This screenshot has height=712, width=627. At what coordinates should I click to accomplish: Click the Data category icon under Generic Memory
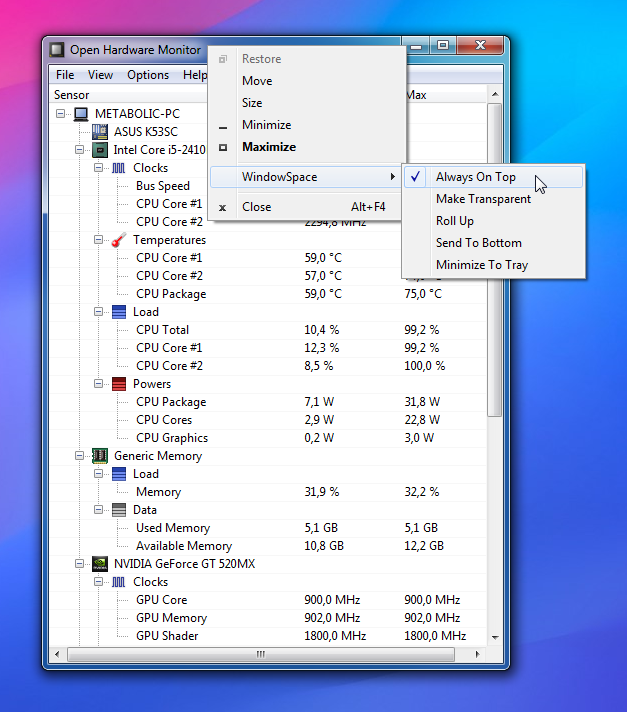click(x=119, y=510)
